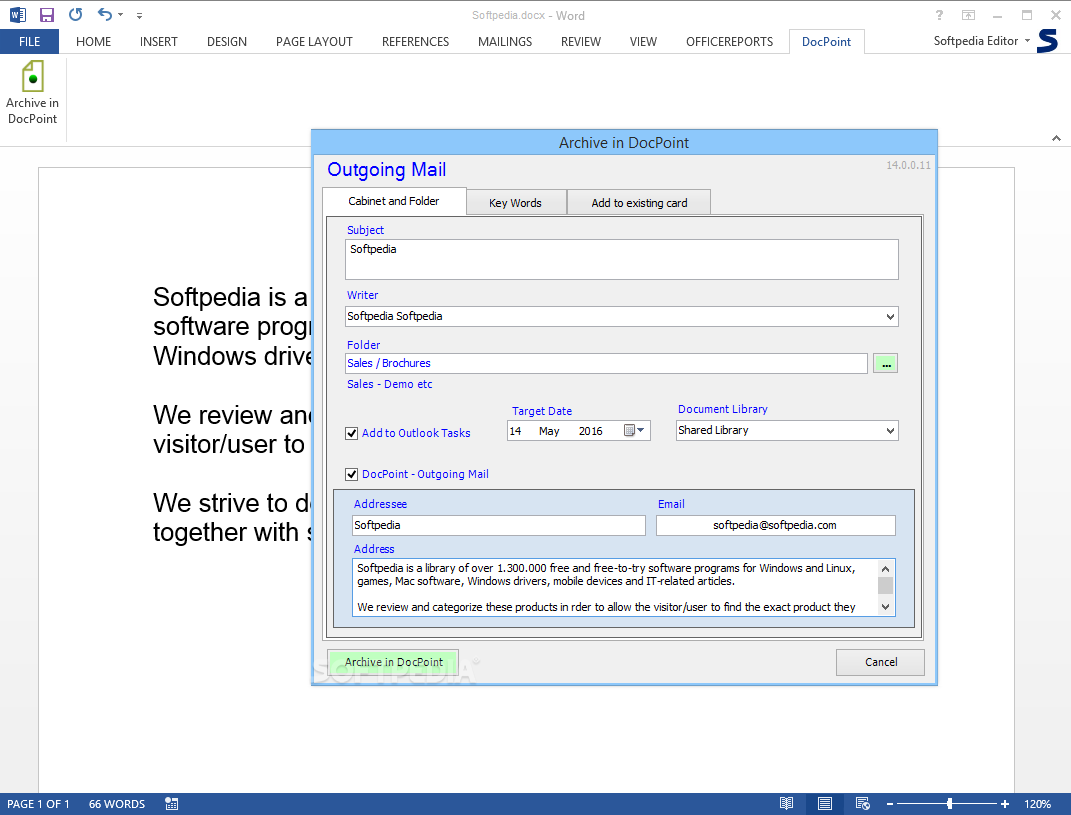This screenshot has height=815, width=1071.
Task: Switch to the DESIGN ribbon tab
Action: tap(227, 42)
